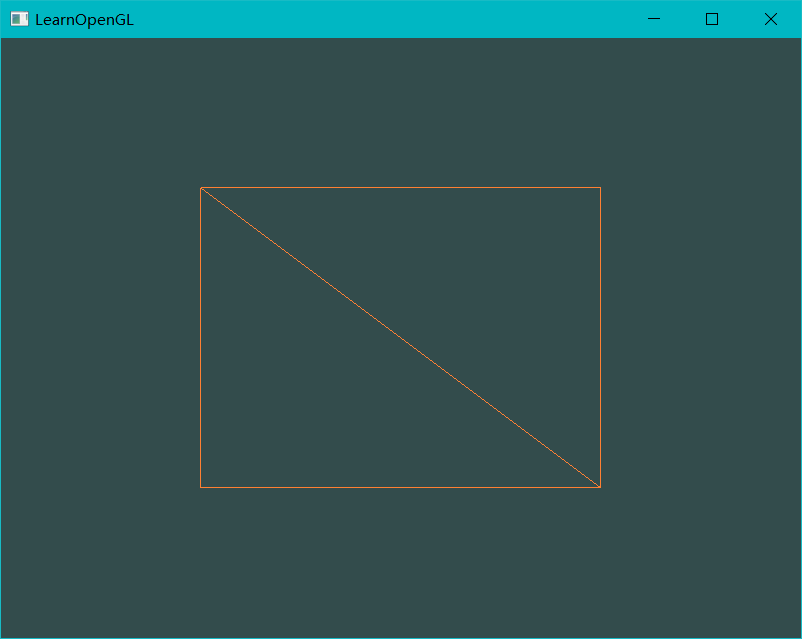Image resolution: width=802 pixels, height=639 pixels.
Task: Click the LearnOpenGL title text
Action: [84, 20]
